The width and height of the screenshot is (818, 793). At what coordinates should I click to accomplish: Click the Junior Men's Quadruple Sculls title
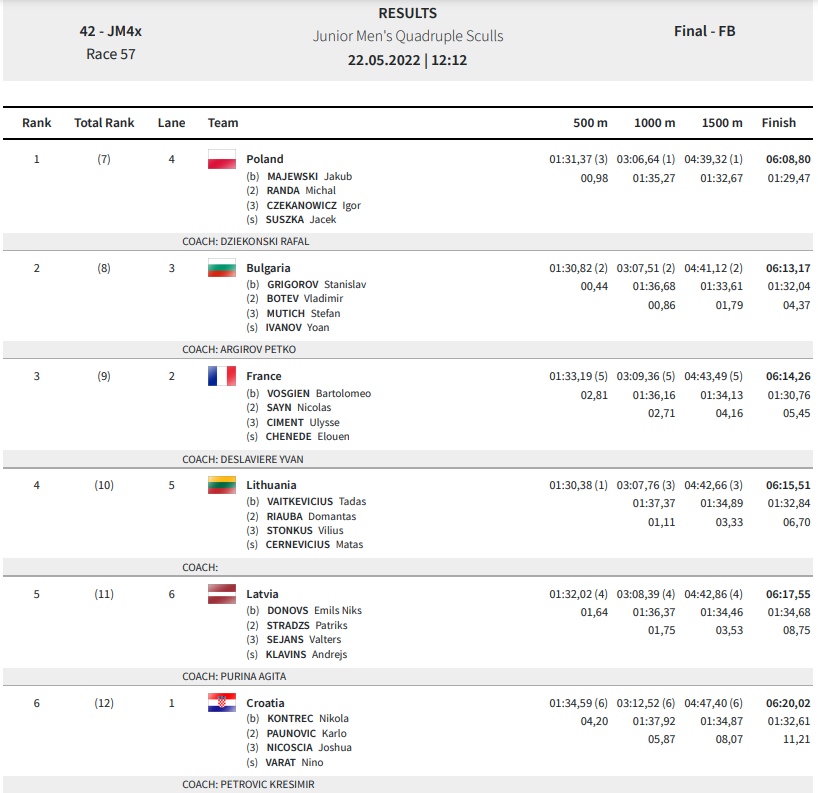(408, 36)
